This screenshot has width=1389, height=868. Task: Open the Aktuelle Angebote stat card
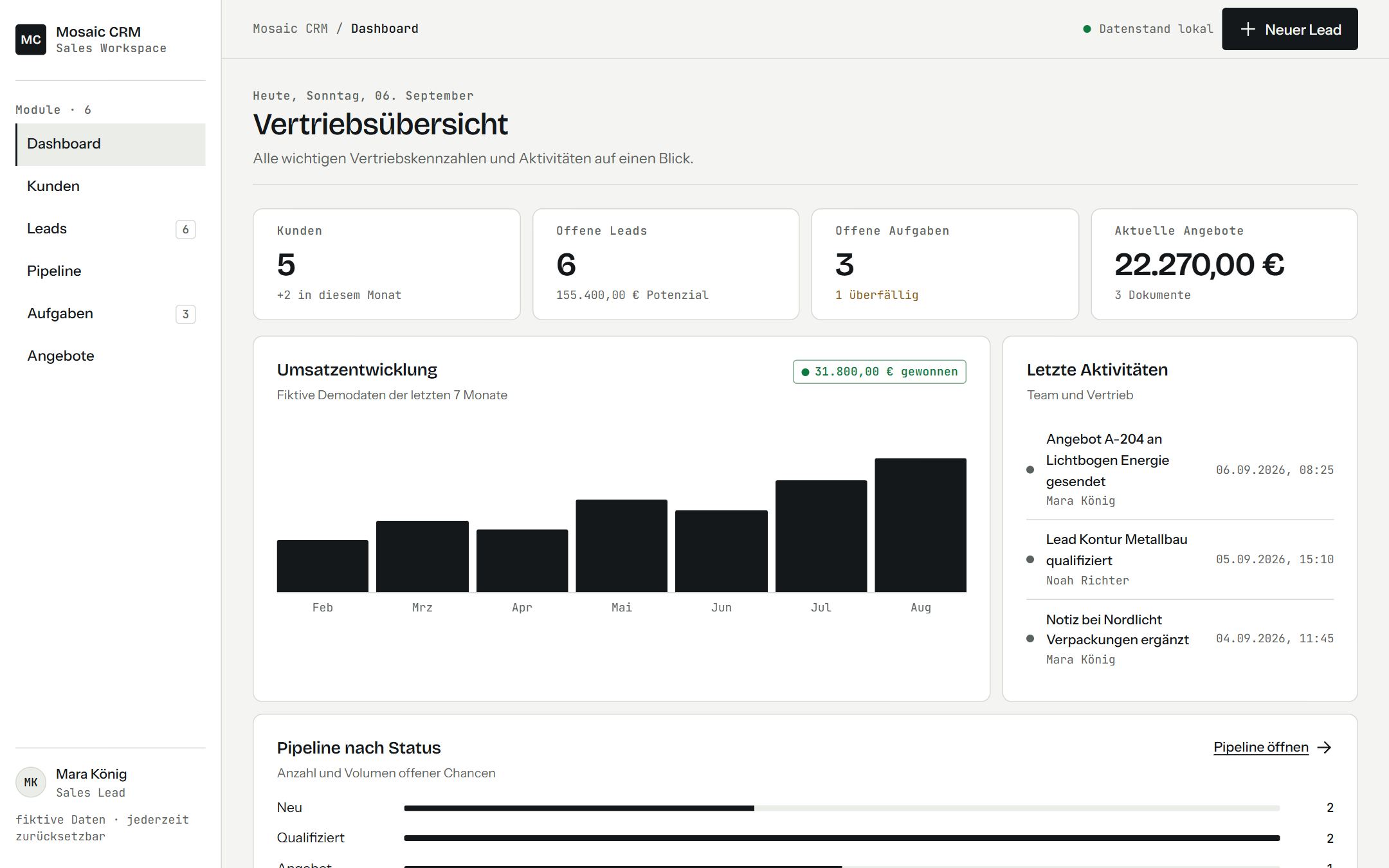coord(1224,264)
